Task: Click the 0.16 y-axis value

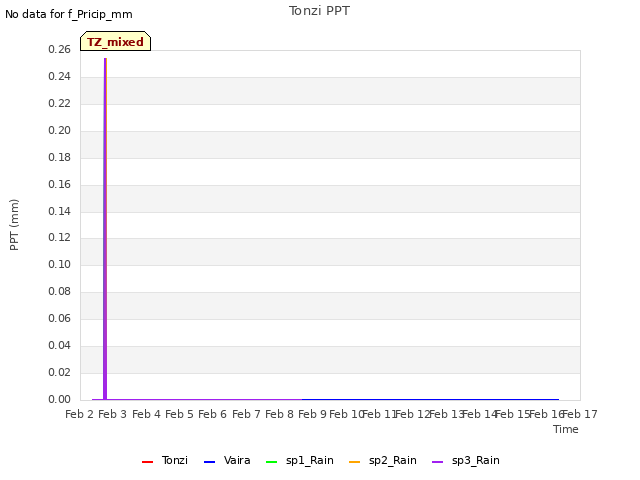Action: click(60, 184)
